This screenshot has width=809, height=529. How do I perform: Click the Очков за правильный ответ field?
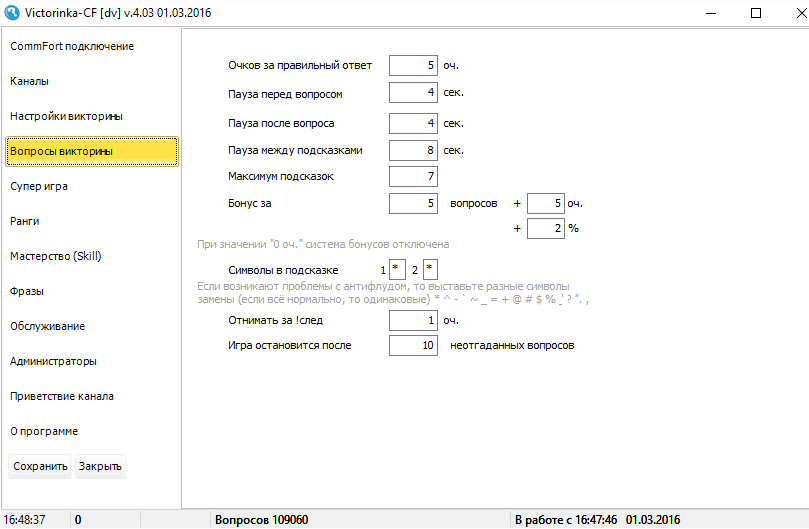(x=413, y=66)
